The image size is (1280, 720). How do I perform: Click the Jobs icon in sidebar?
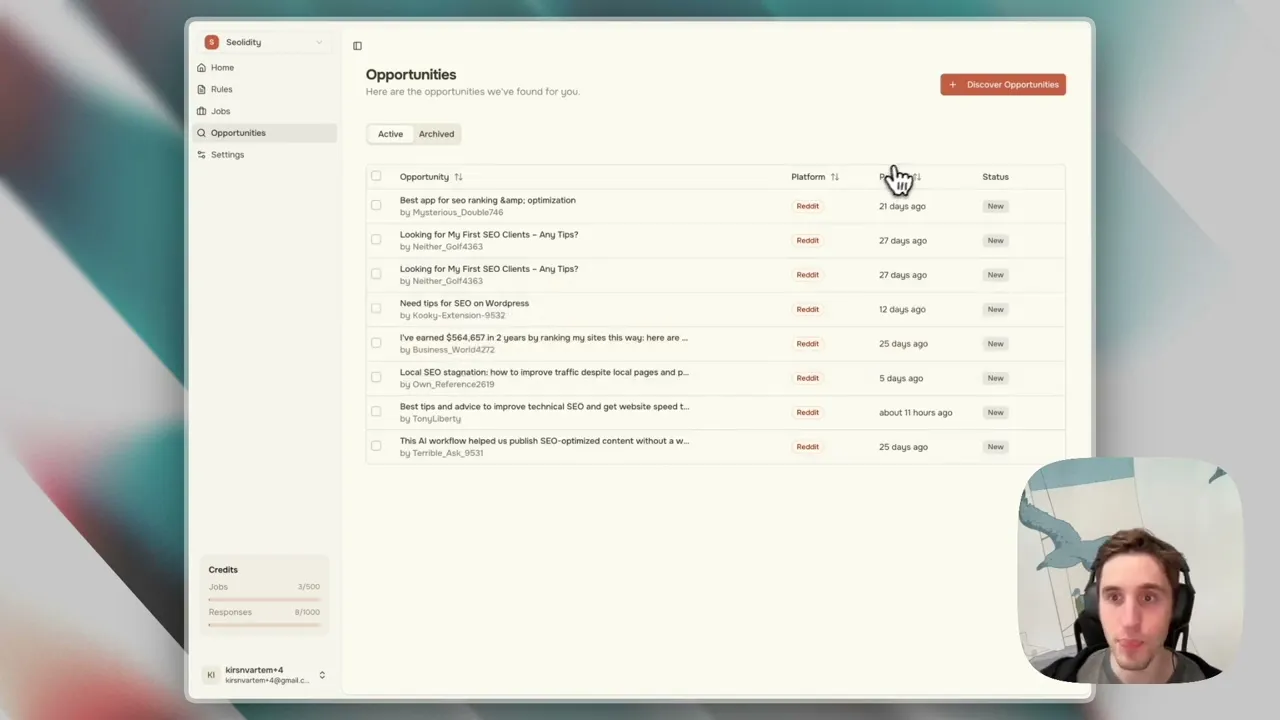(x=202, y=111)
